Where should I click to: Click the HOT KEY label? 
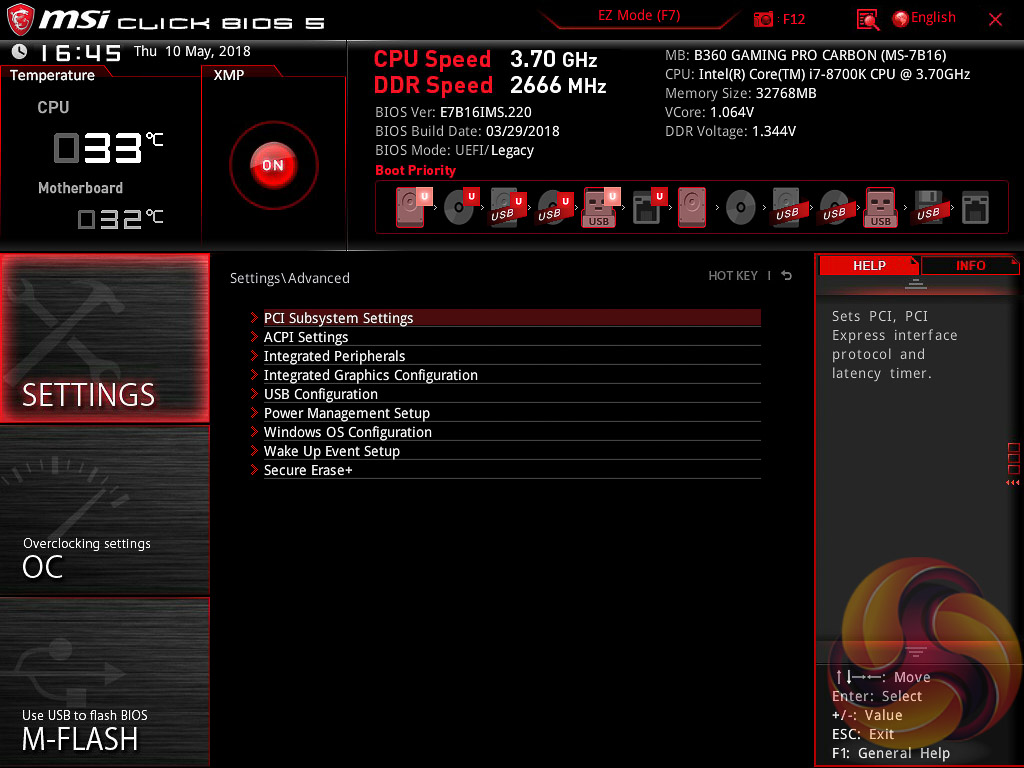click(733, 276)
